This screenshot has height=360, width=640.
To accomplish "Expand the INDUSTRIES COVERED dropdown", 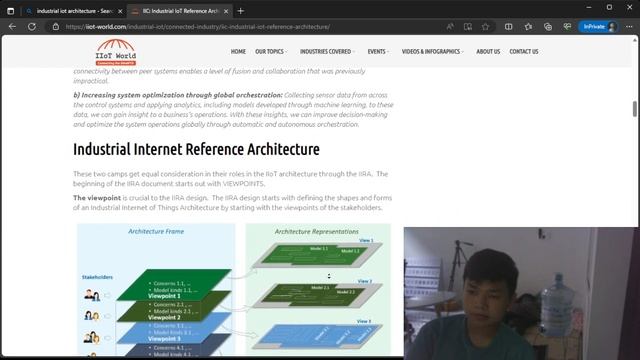I will (327, 51).
